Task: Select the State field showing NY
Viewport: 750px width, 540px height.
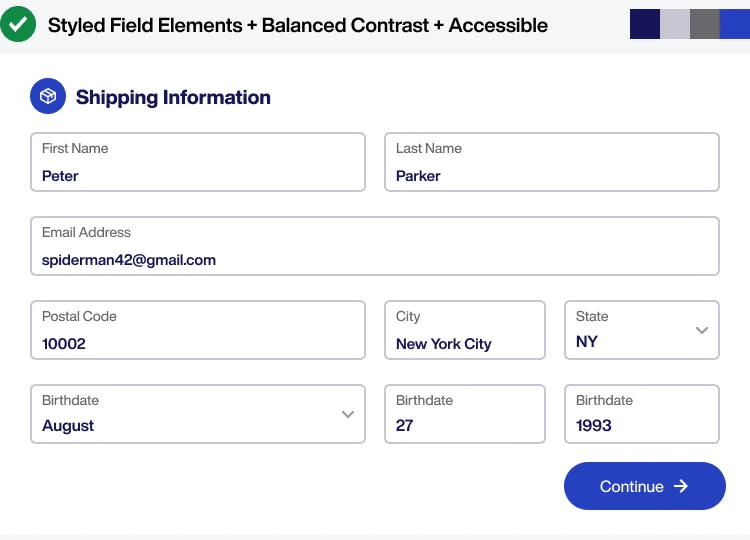Action: [x=642, y=330]
